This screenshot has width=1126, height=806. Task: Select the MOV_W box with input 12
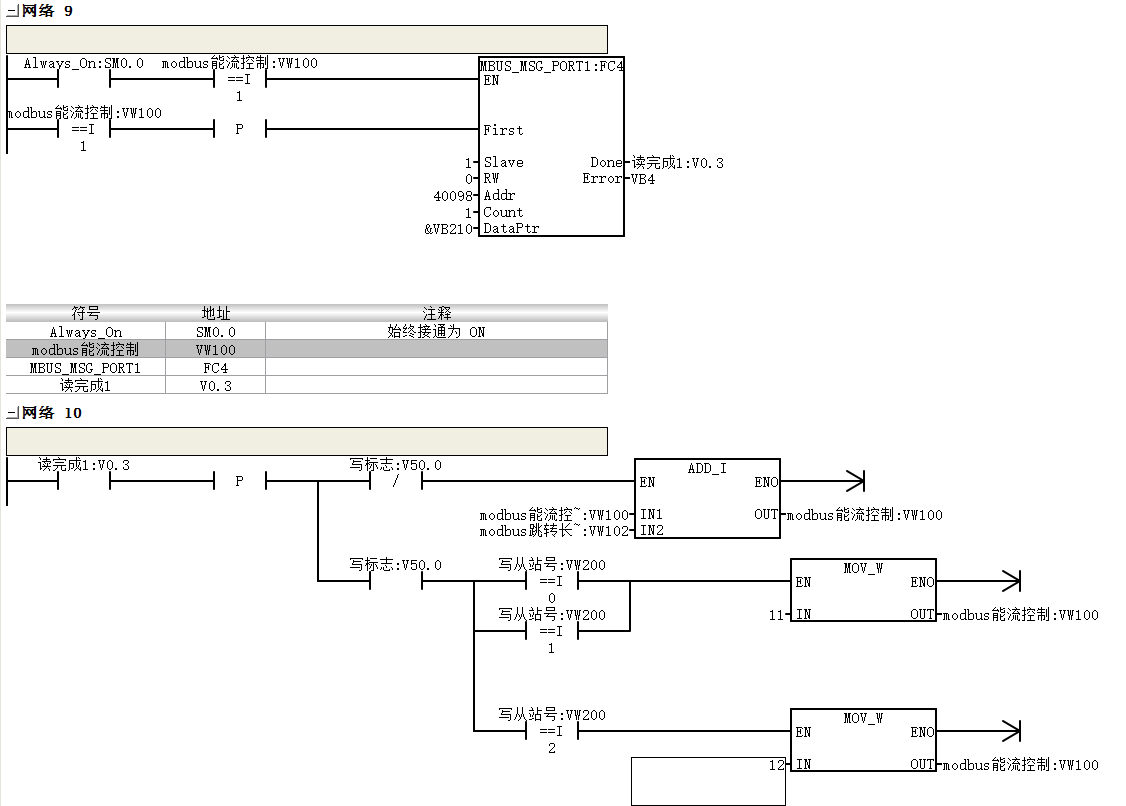pos(863,740)
